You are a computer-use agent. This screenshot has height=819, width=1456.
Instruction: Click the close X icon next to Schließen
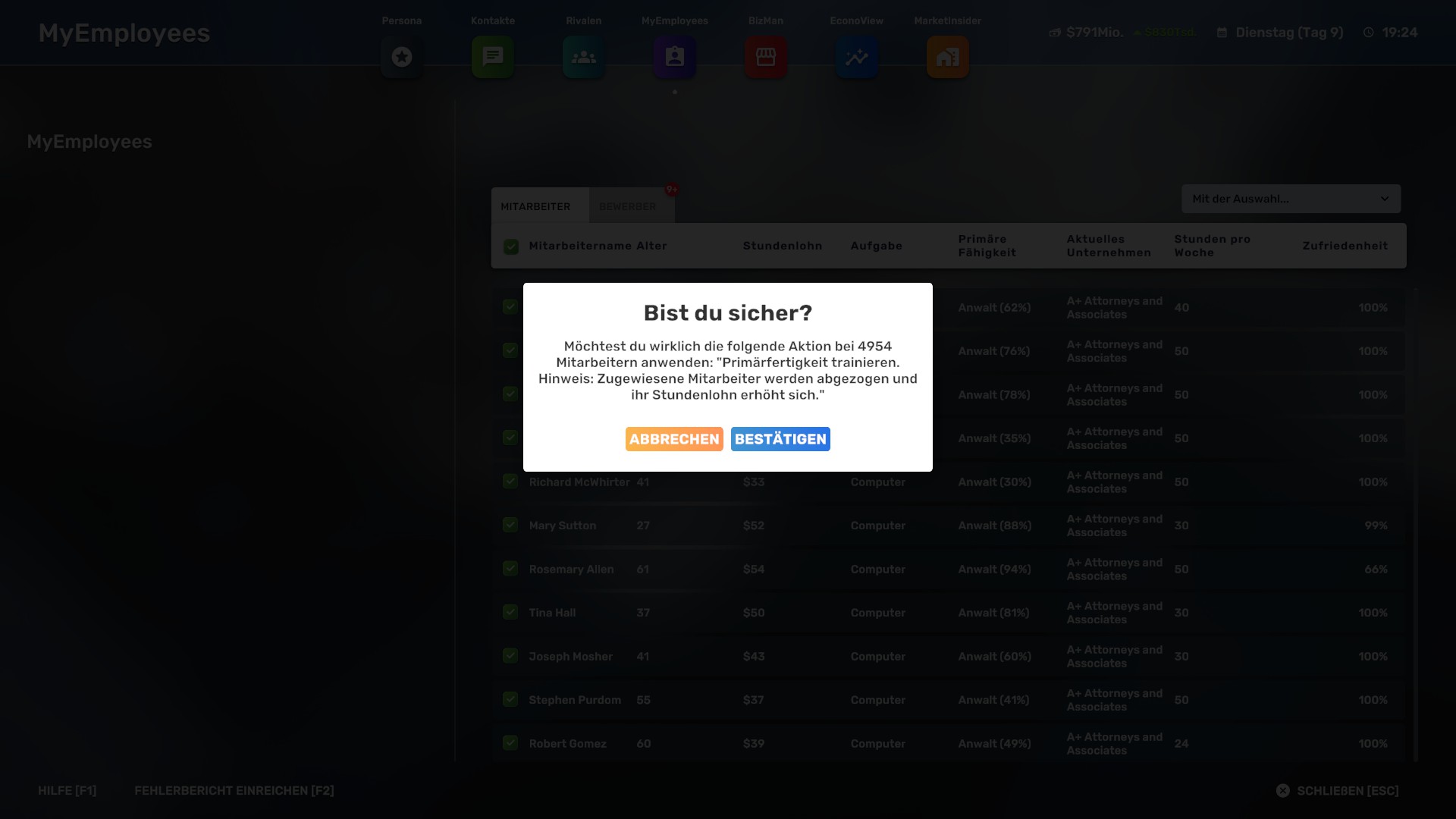(x=1282, y=790)
